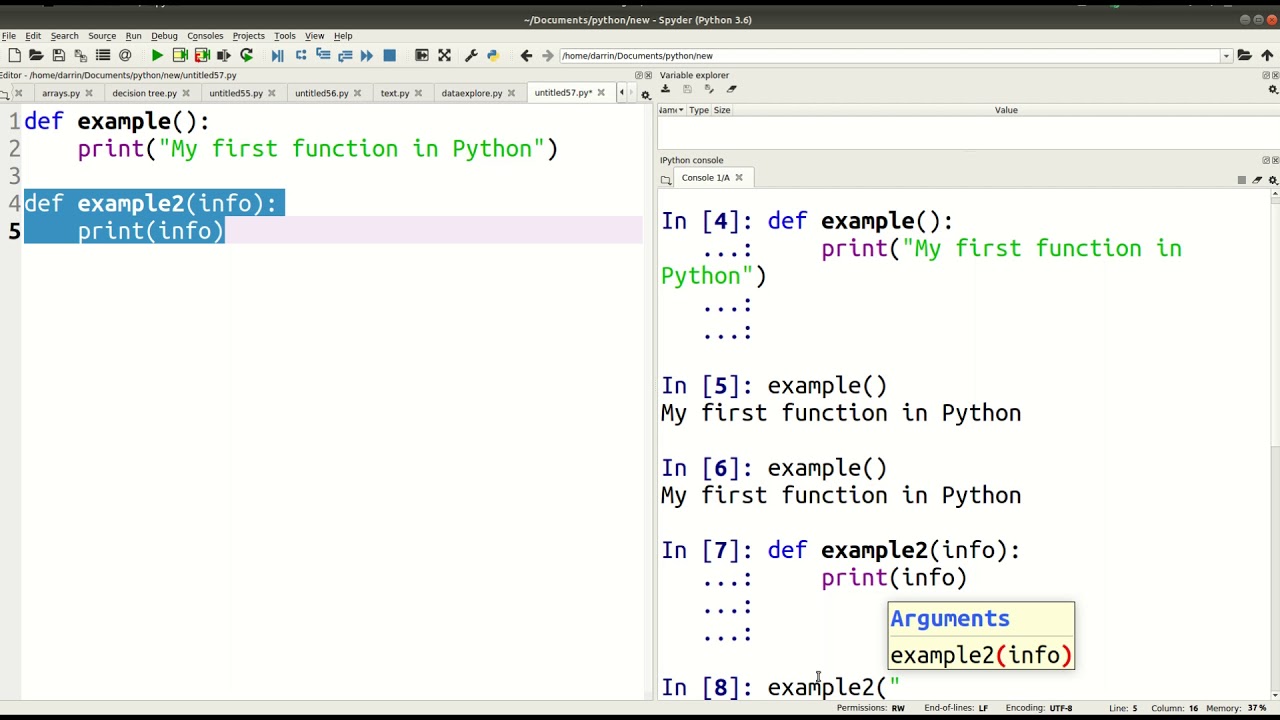Screen dimensions: 1280x720
Task: Run the file with the green play icon
Action: [x=157, y=56]
